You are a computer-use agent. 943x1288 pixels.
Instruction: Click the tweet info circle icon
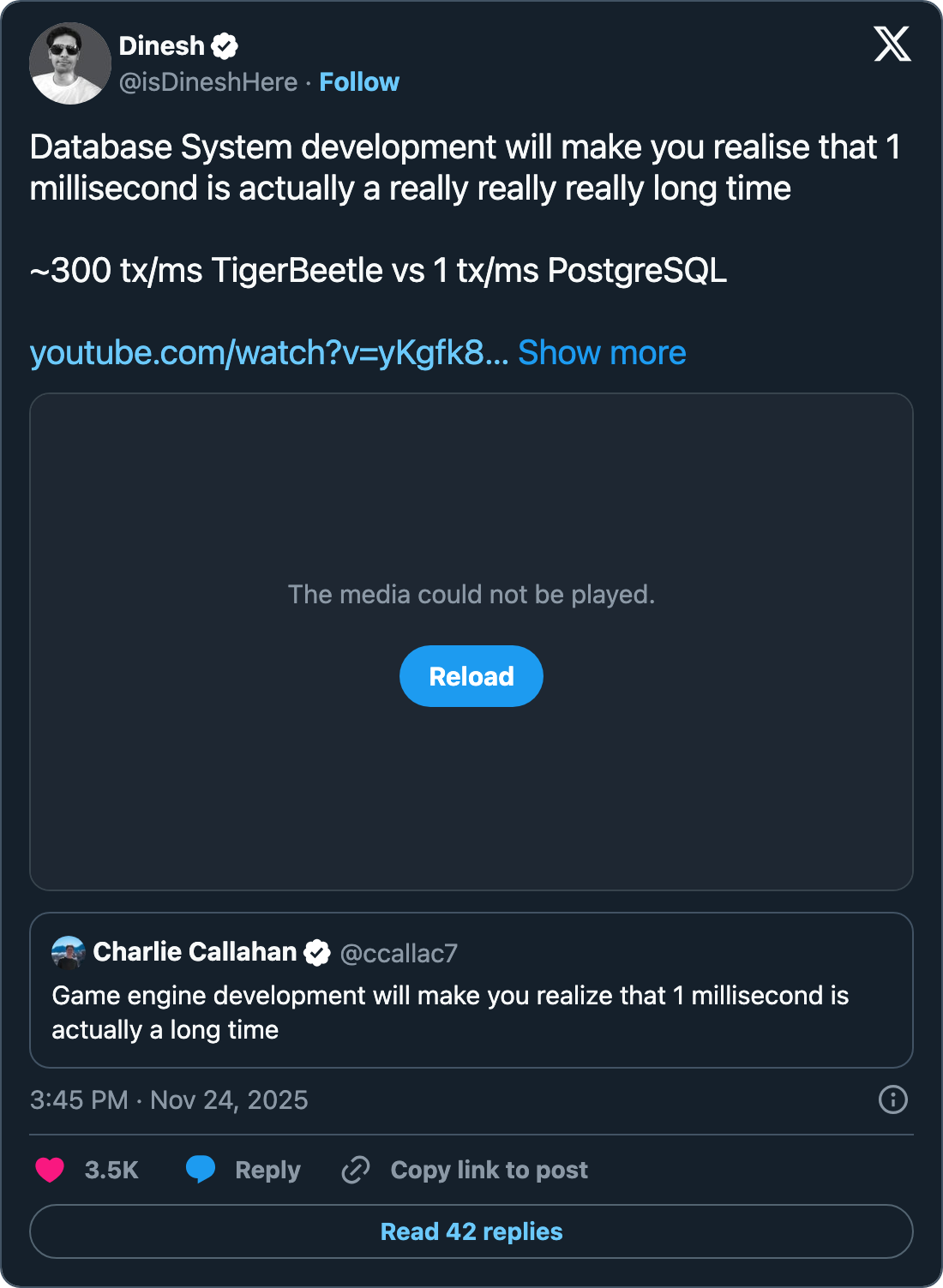coord(892,1099)
